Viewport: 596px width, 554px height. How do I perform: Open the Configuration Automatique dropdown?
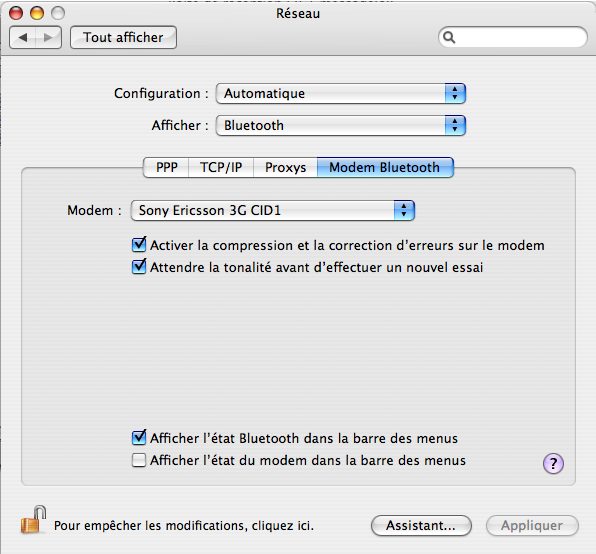point(341,93)
